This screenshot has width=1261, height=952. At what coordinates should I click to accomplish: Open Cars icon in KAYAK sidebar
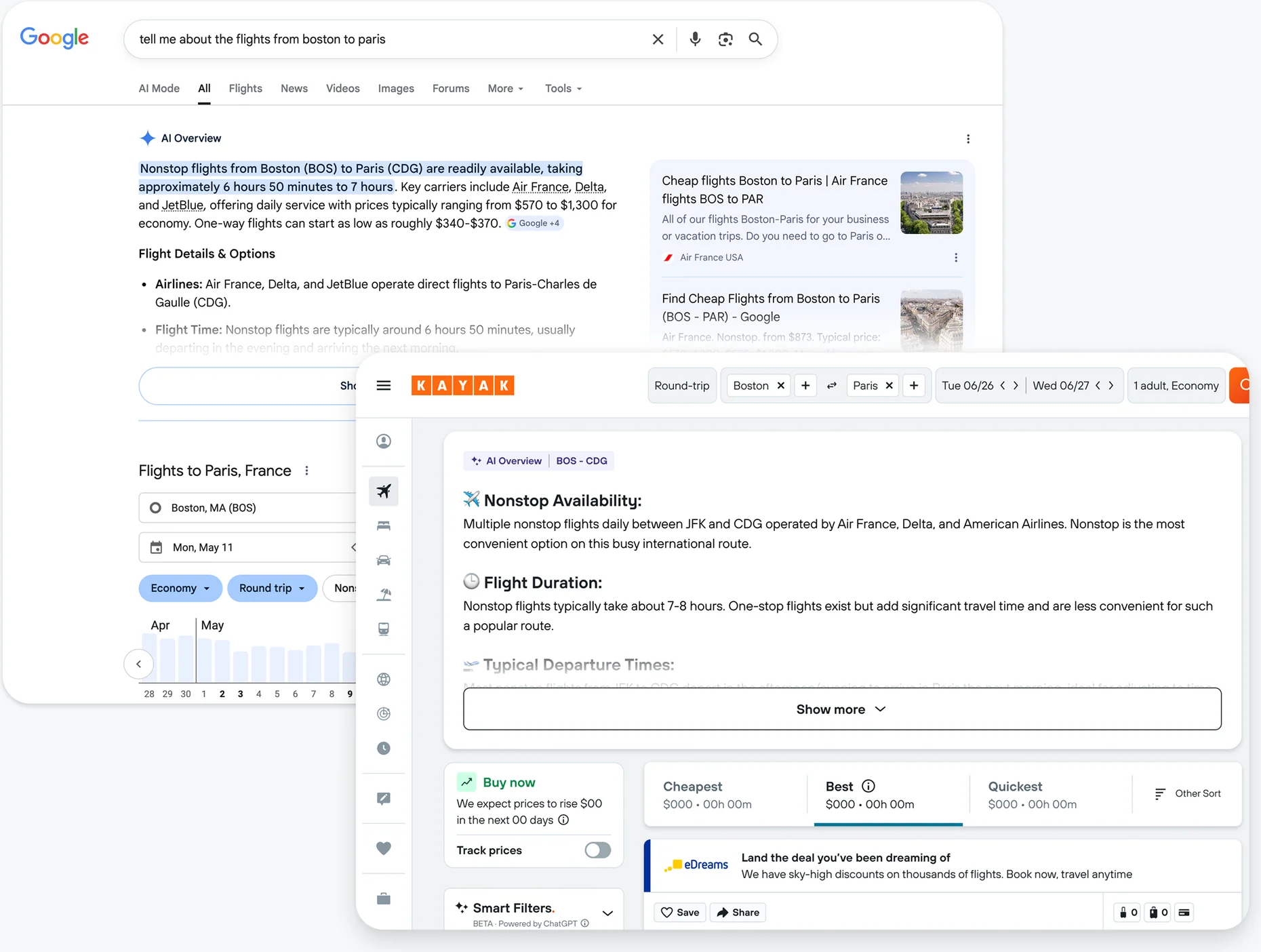(384, 560)
